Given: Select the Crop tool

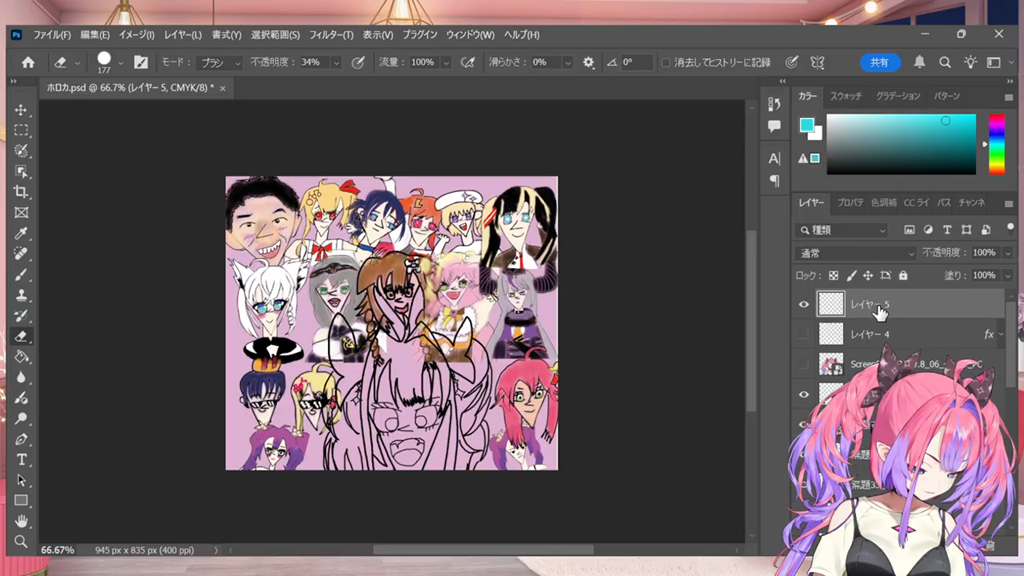Looking at the screenshot, I should [x=21, y=192].
